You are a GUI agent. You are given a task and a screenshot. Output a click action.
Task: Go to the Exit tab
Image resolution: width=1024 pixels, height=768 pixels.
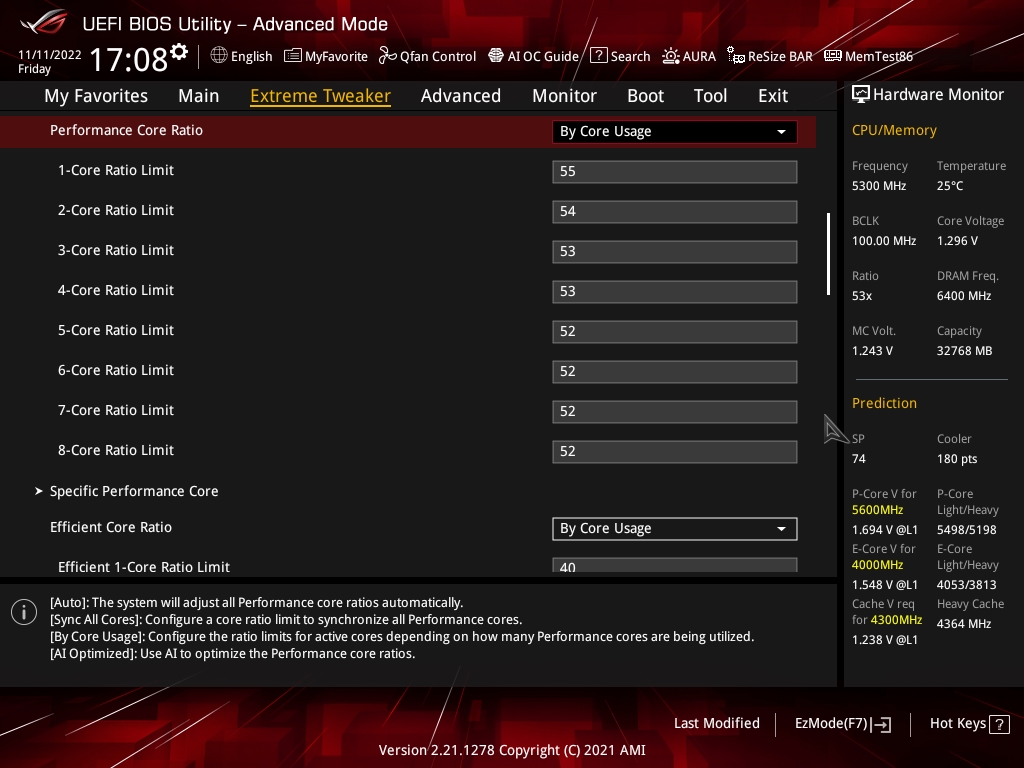pos(773,95)
